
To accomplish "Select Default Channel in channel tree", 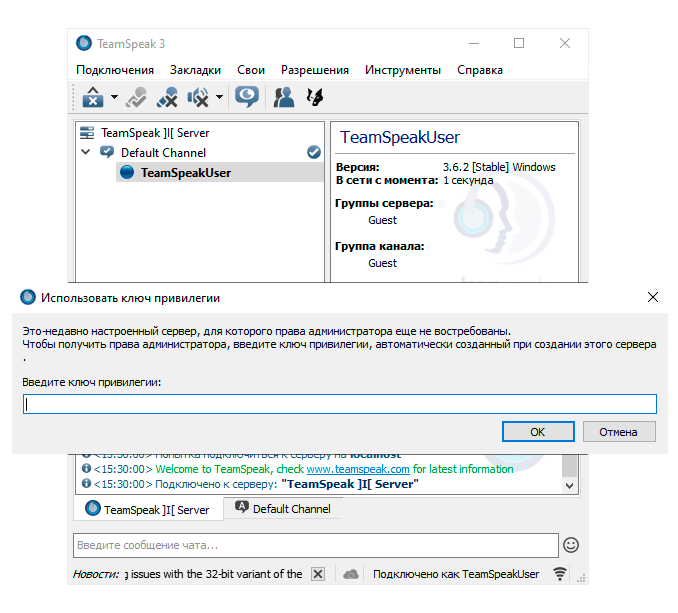I will (x=163, y=153).
